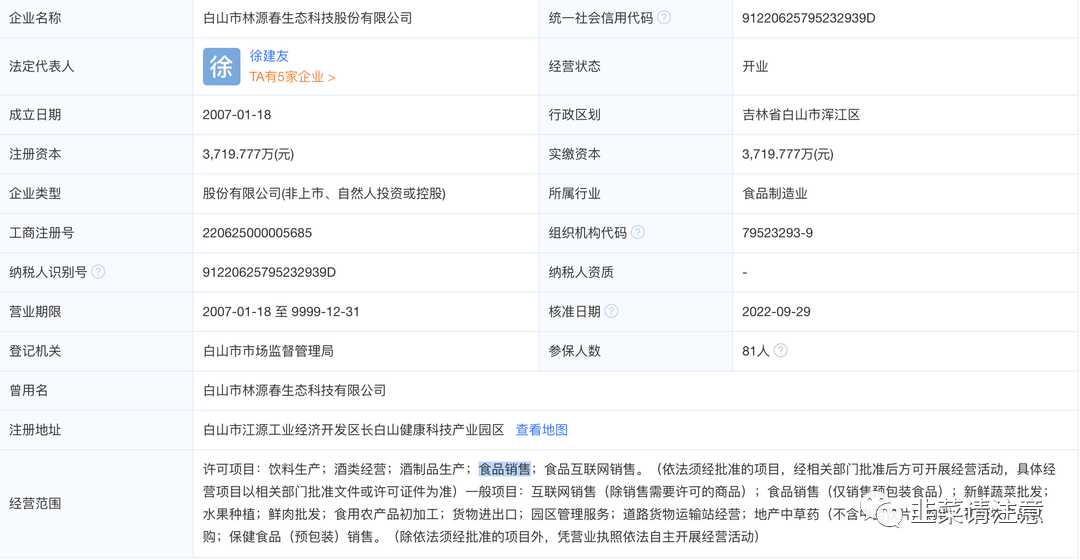Click 经营范围 label
Viewport: 1080px width, 560px height.
coord(35,504)
